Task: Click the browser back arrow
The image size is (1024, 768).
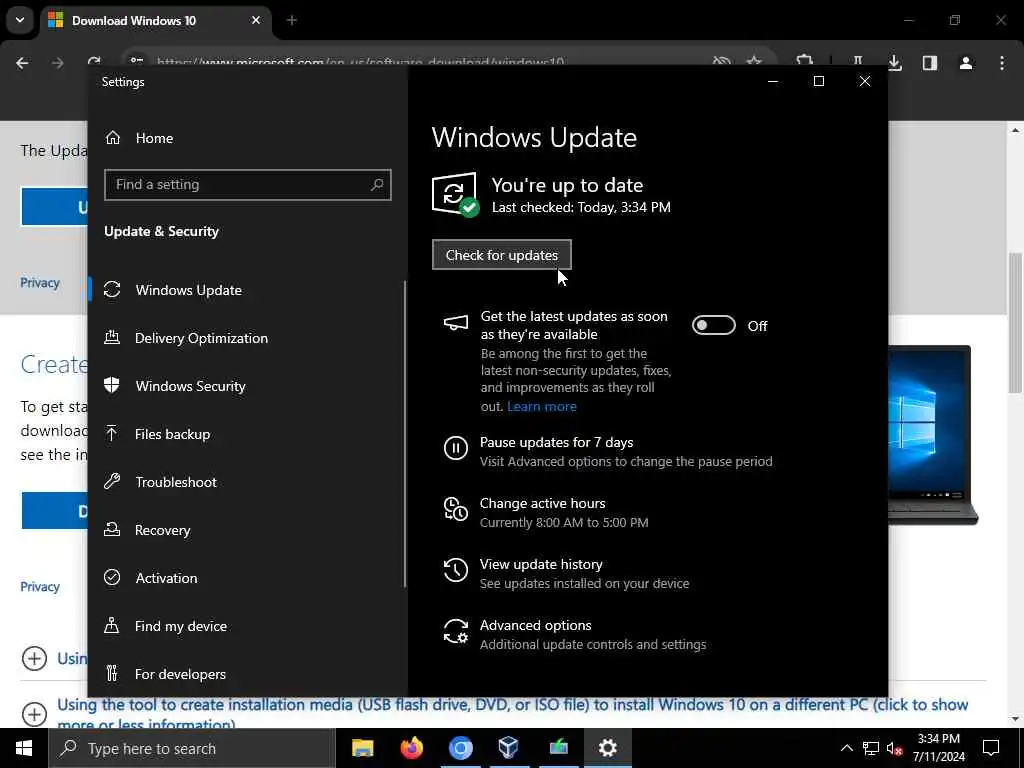Action: tap(22, 63)
